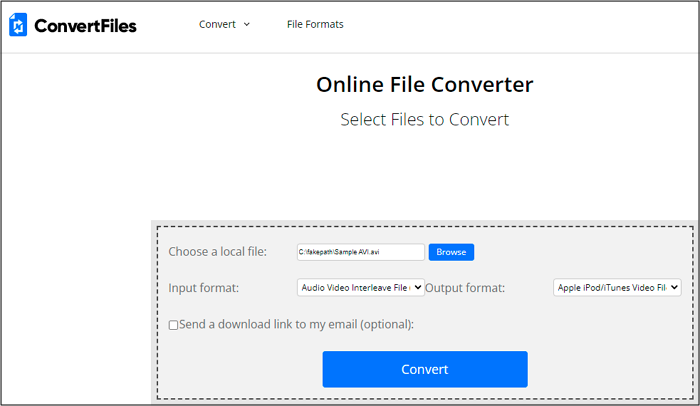Open the Apple iPod/iTunes output format dropdown
Image resolution: width=700 pixels, height=406 pixels.
click(x=610, y=288)
